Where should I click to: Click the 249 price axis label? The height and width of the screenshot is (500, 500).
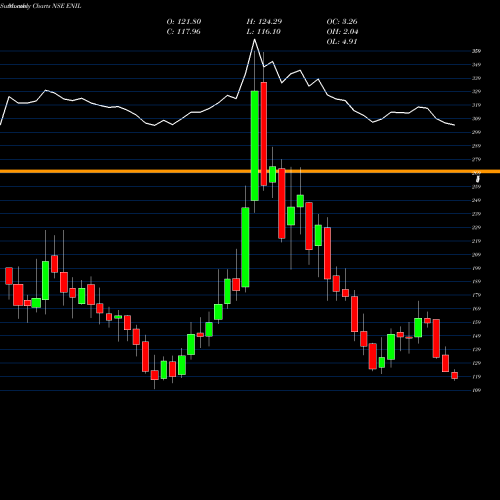(x=476, y=200)
